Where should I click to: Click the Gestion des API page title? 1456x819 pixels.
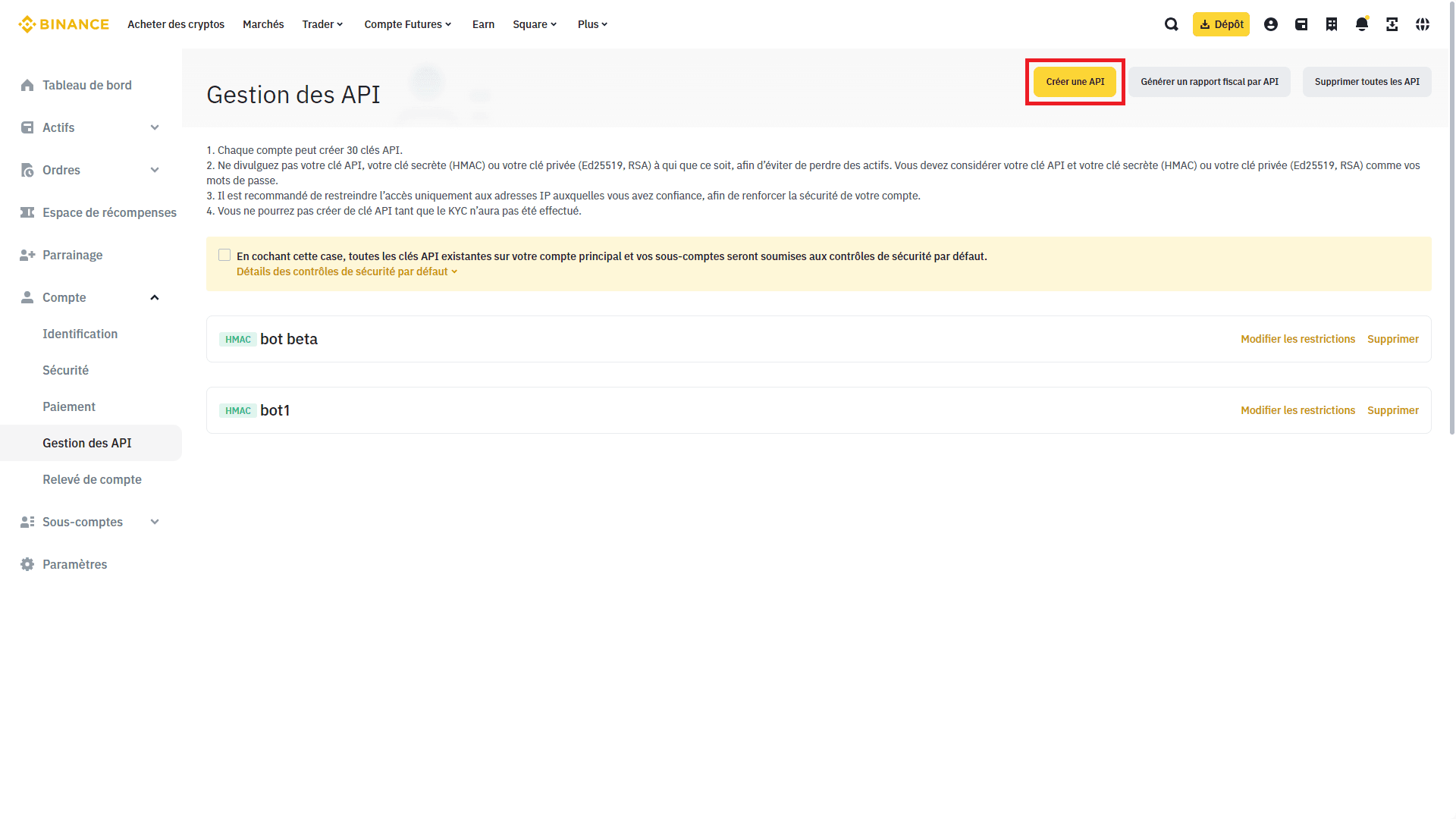click(293, 95)
